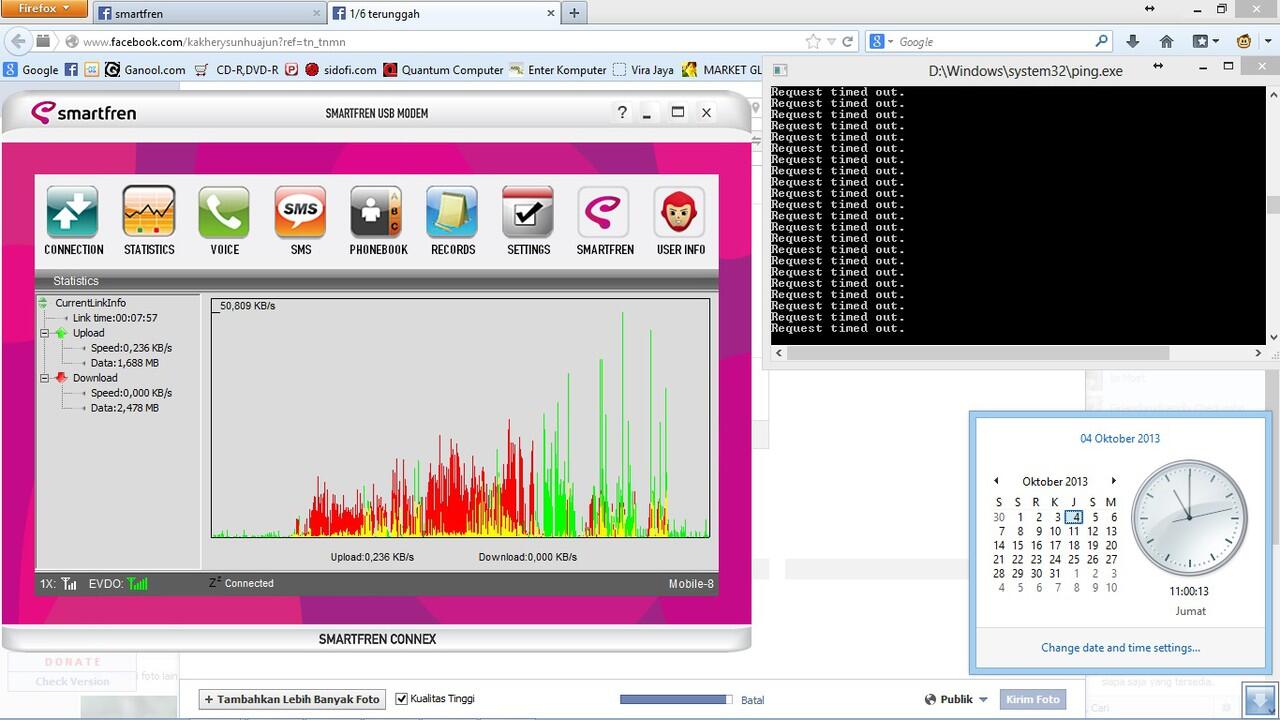Click the ping.exe window title icon
Screen dimensions: 1280x720
(780, 70)
